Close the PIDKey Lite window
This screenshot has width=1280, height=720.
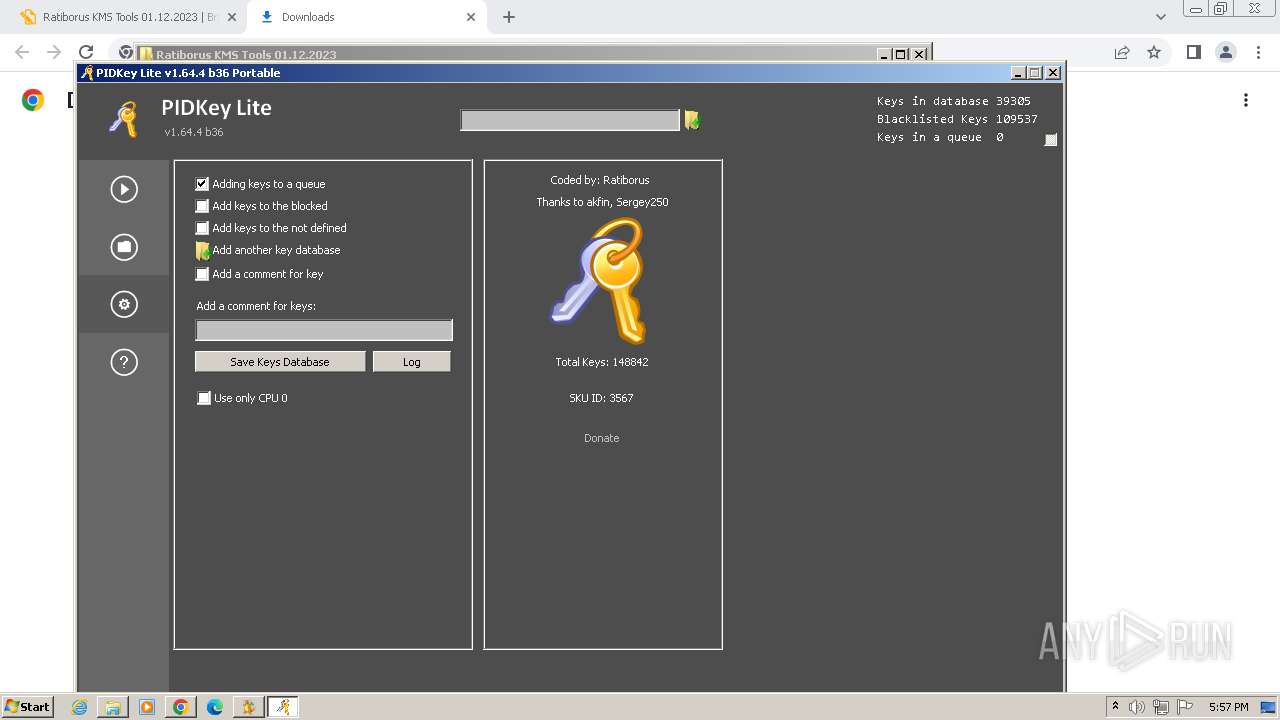point(1052,73)
